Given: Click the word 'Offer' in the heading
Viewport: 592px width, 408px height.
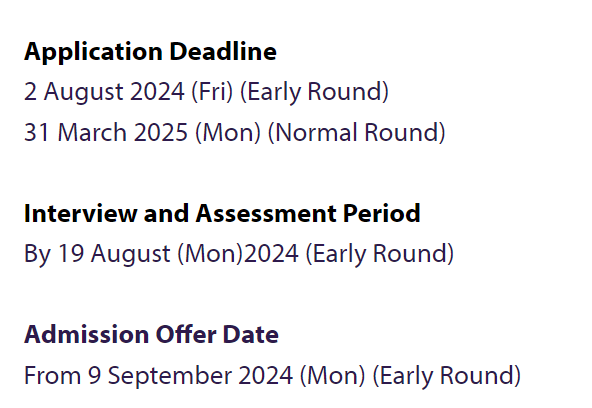Looking at the screenshot, I should [185, 334].
